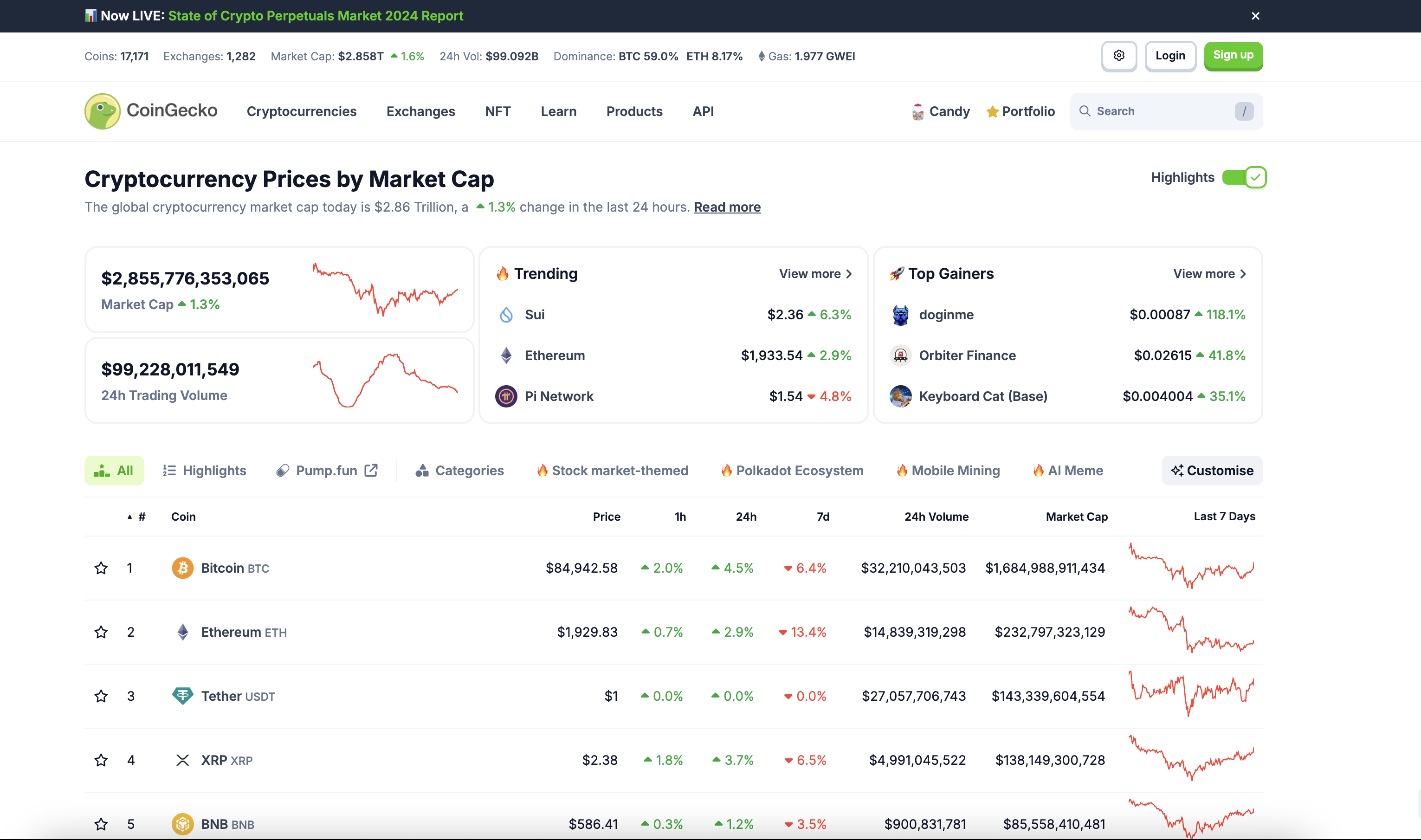The width and height of the screenshot is (1421, 840).
Task: Click the CoinGecko gecko logo
Action: (103, 111)
